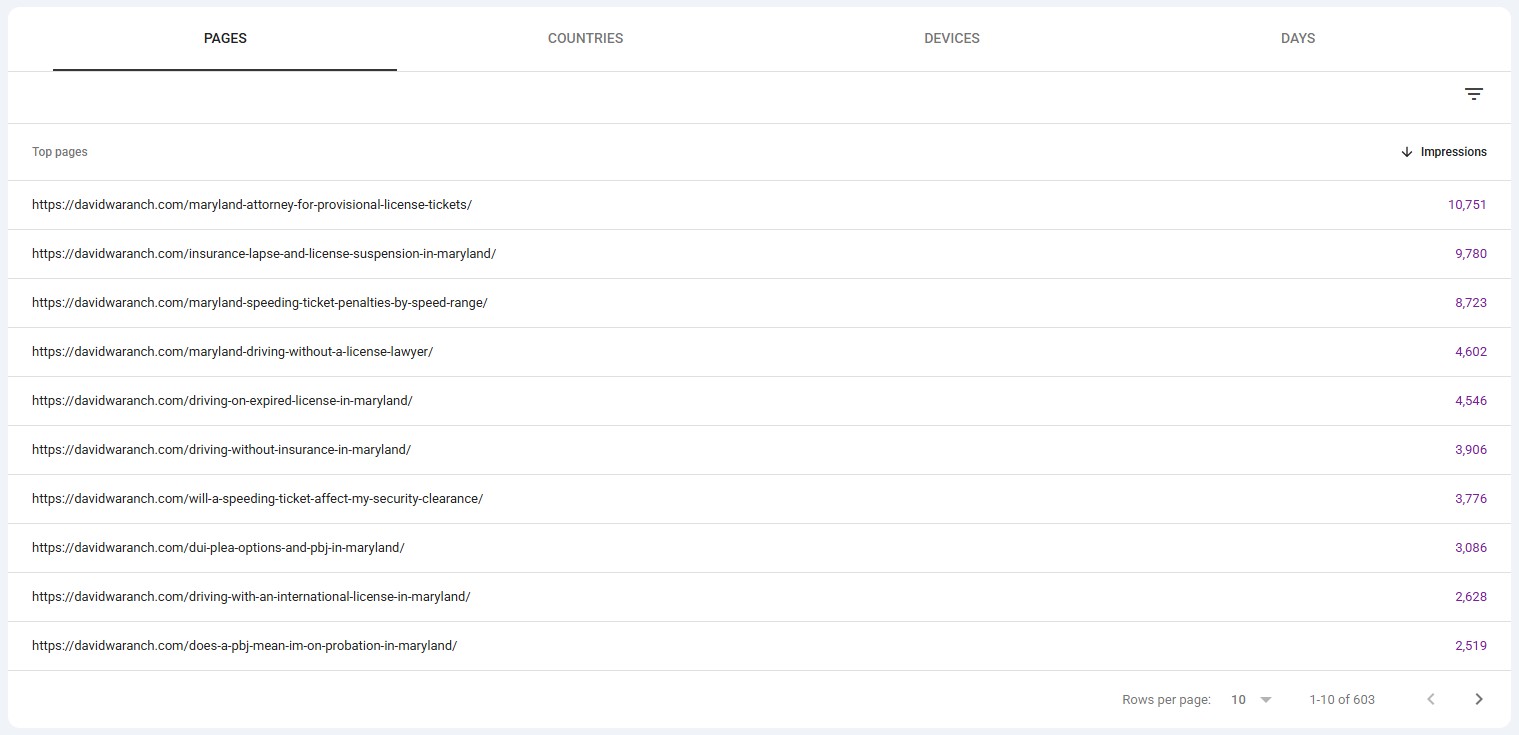Viewport: 1519px width, 735px height.
Task: Go to next page of results
Action: 1479,699
